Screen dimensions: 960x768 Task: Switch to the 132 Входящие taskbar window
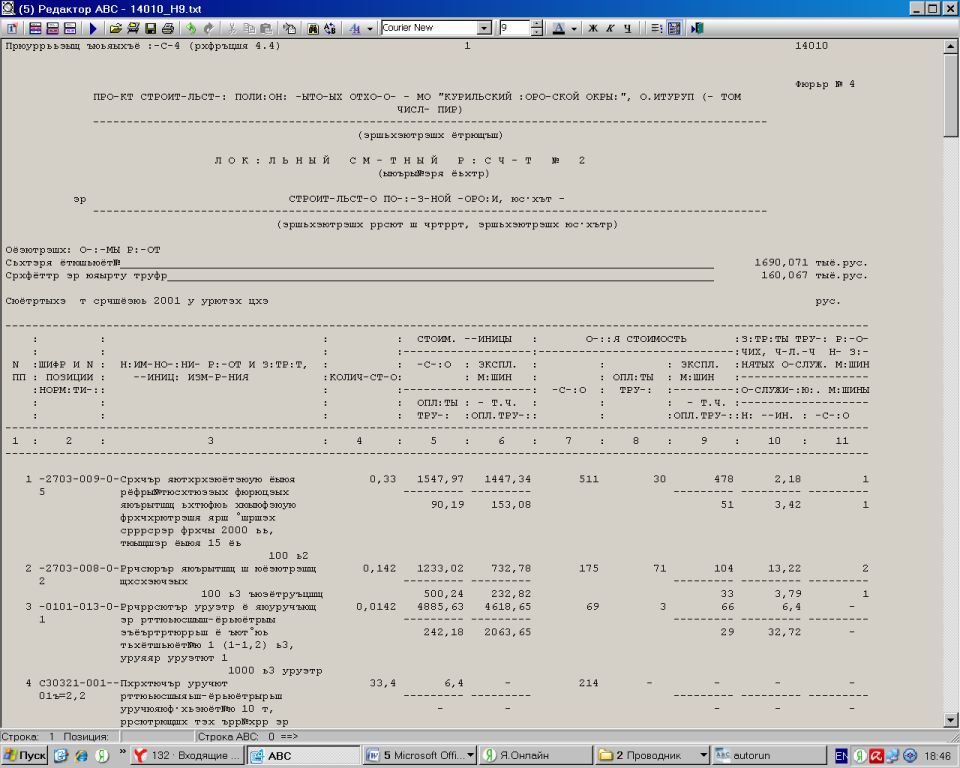[x=187, y=755]
